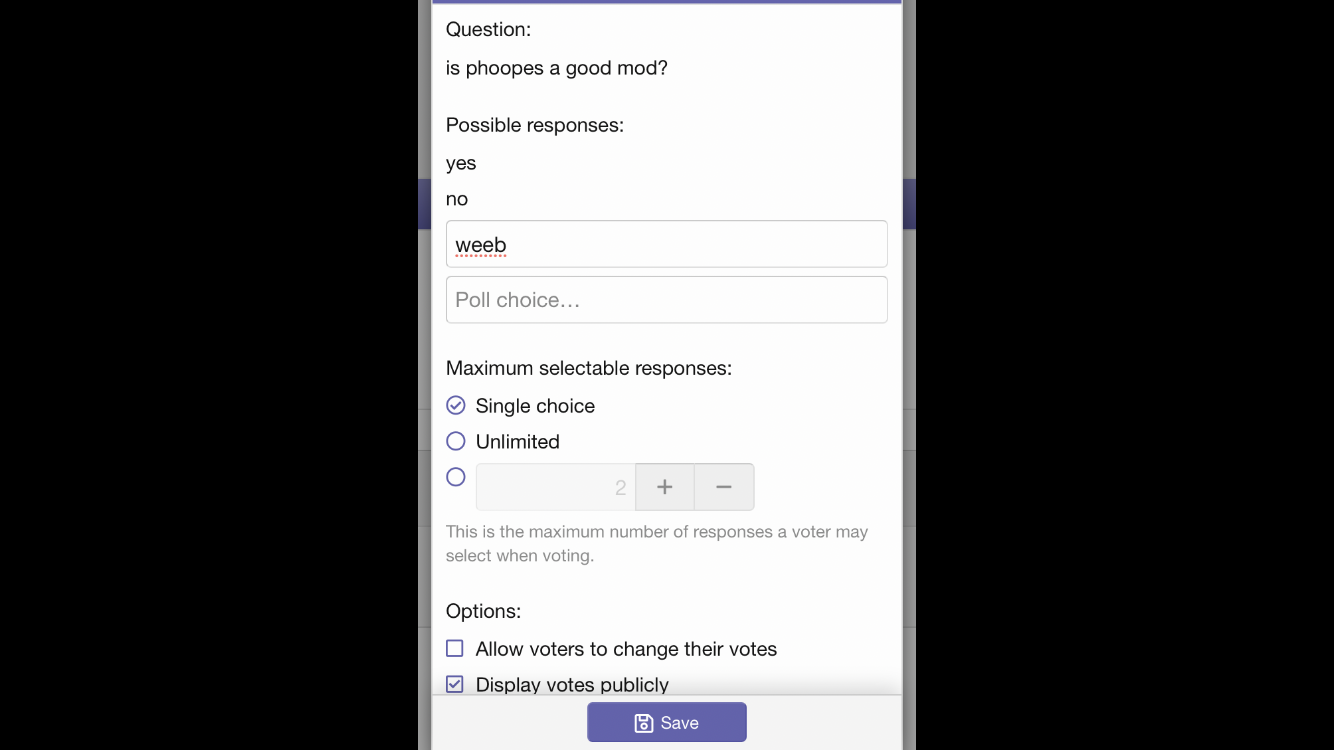
Task: Click the question text "is phoopes a good mod?"
Action: tap(556, 68)
